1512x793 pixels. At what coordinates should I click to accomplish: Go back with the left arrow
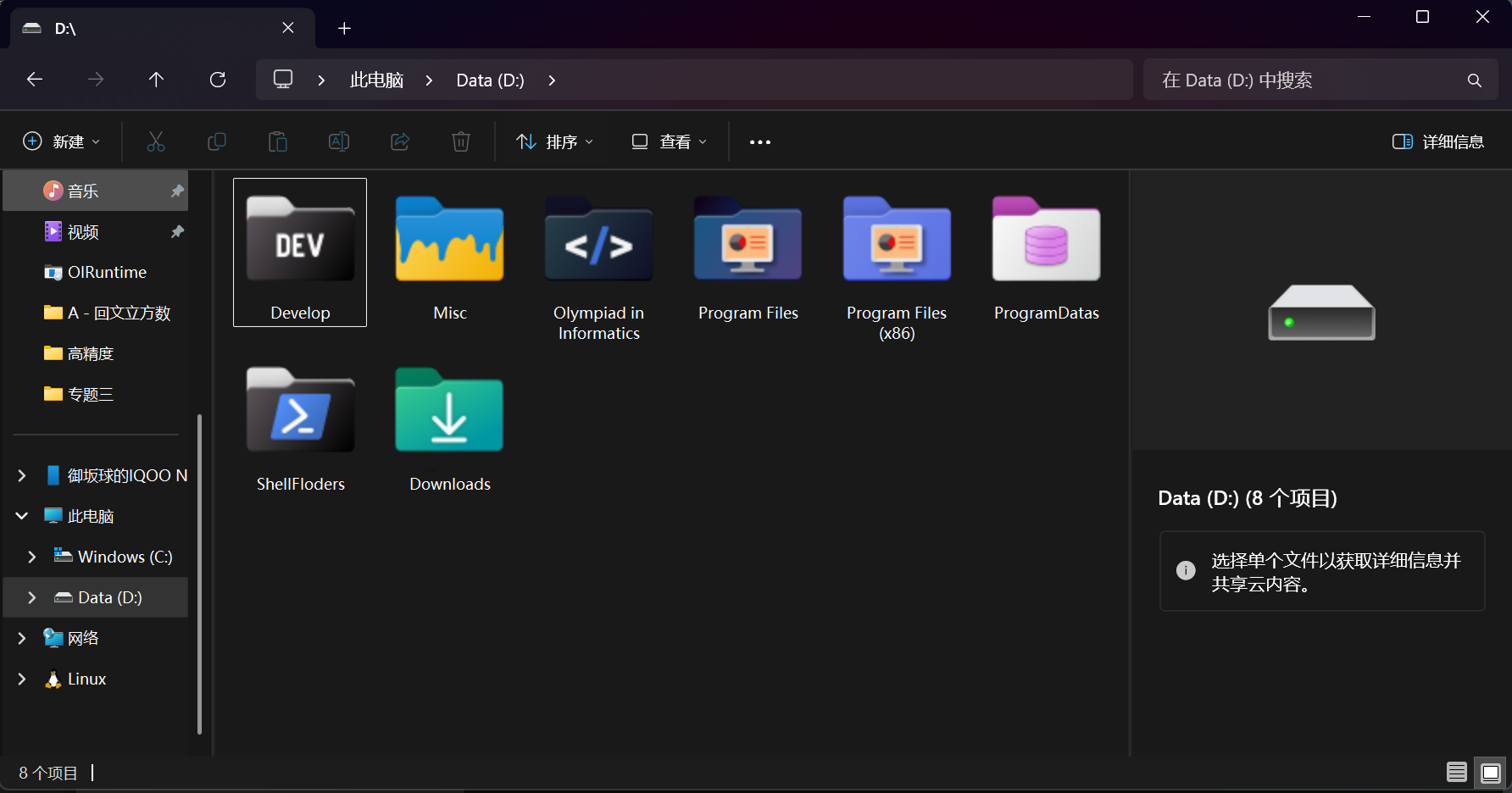click(x=35, y=80)
